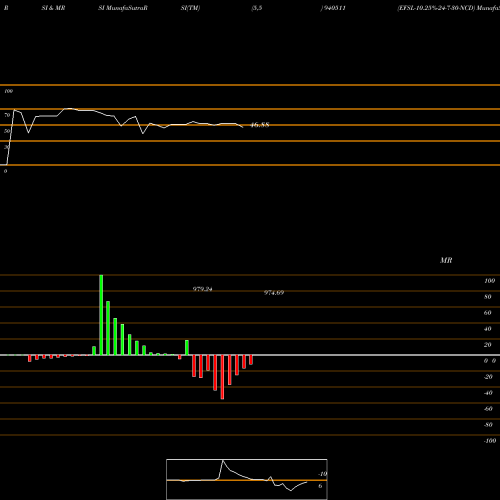Click the 979.24 price label
The image size is (500, 500).
(x=202, y=289)
